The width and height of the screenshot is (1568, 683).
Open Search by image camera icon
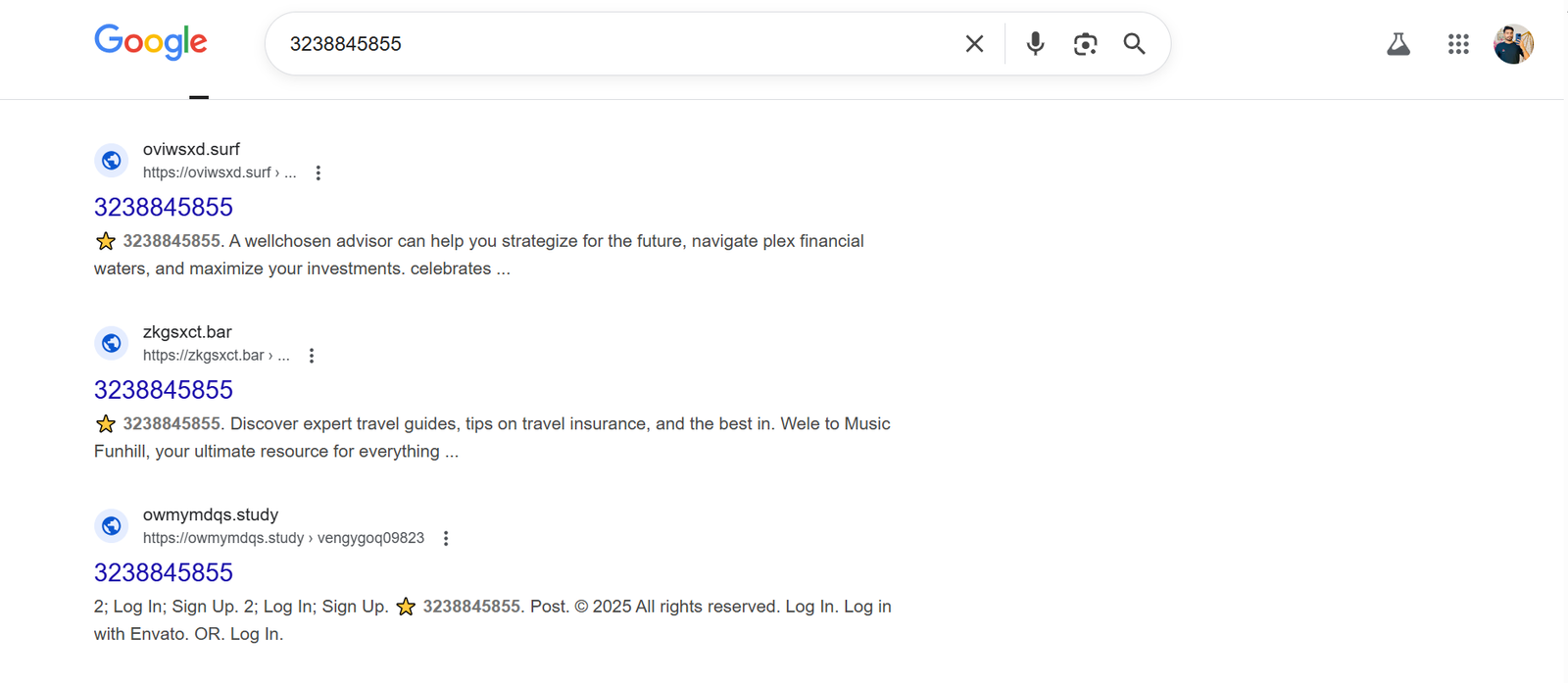tap(1085, 44)
